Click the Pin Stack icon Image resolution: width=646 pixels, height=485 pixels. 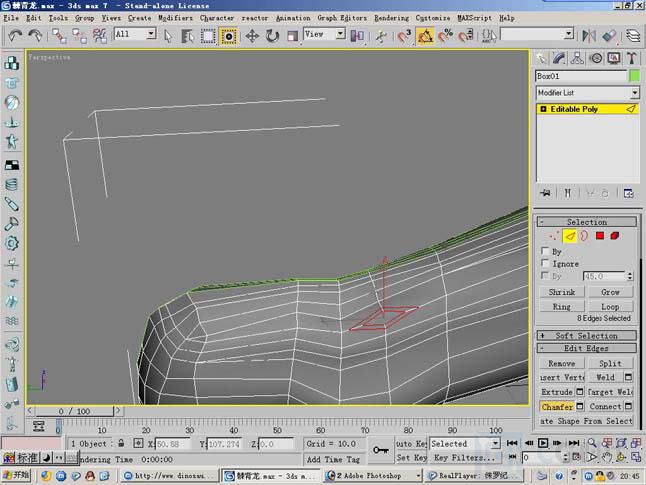pyautogui.click(x=545, y=193)
